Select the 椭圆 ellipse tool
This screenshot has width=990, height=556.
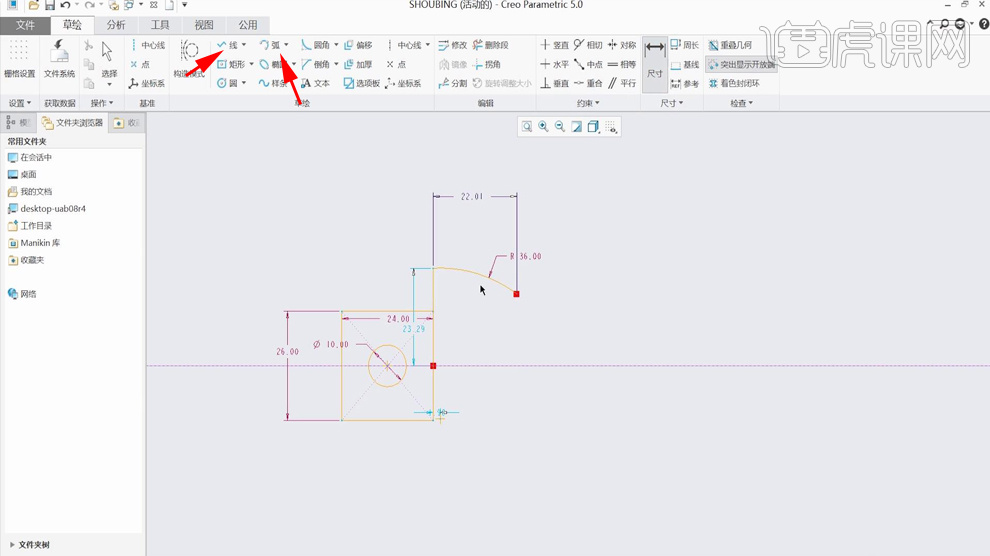273,64
